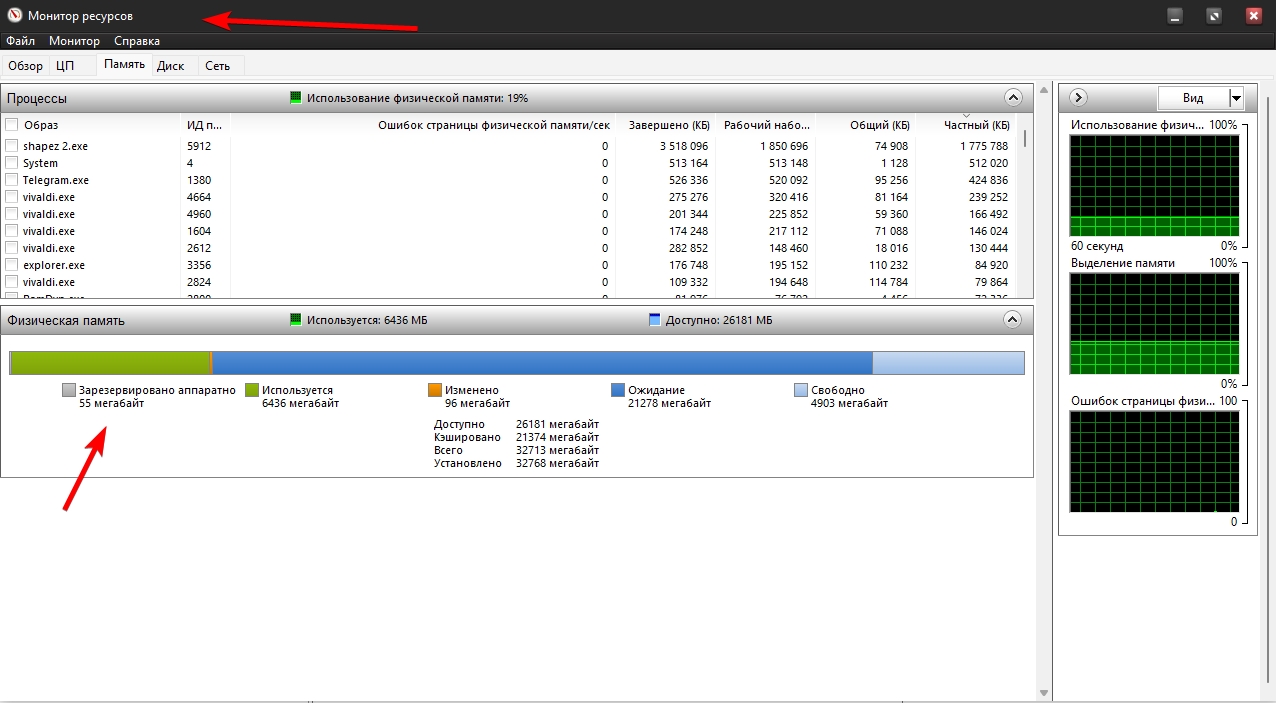Click the main pane scroll down arrow
Viewport: 1276px width, 703px height.
[x=1044, y=693]
